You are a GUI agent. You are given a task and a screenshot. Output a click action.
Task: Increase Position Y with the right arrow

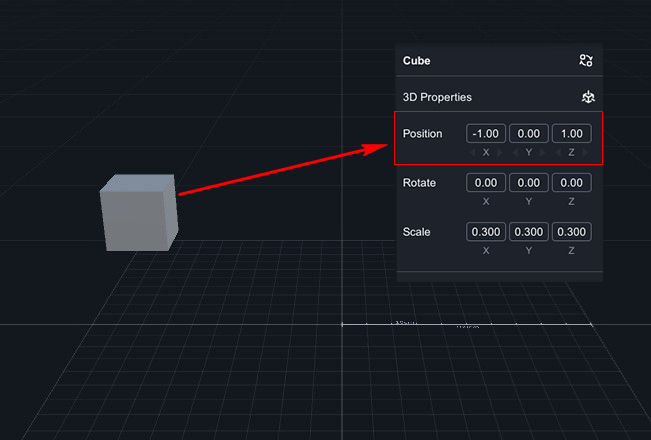click(541, 152)
